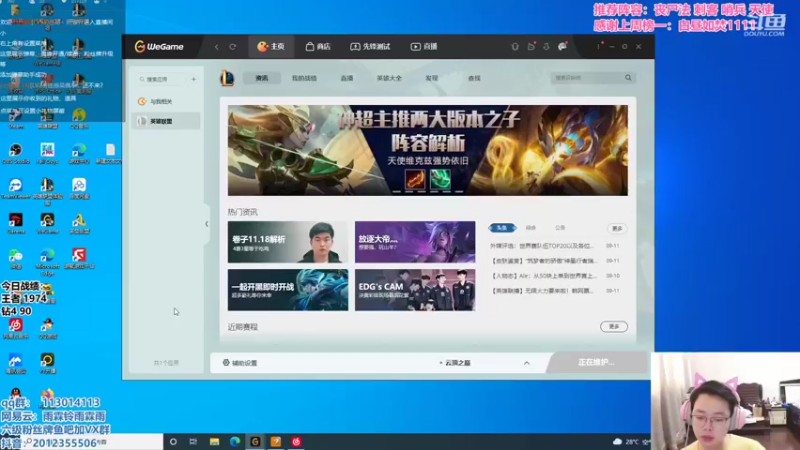
Task: Open the 卷子11.18解析 news card
Action: 288,242
